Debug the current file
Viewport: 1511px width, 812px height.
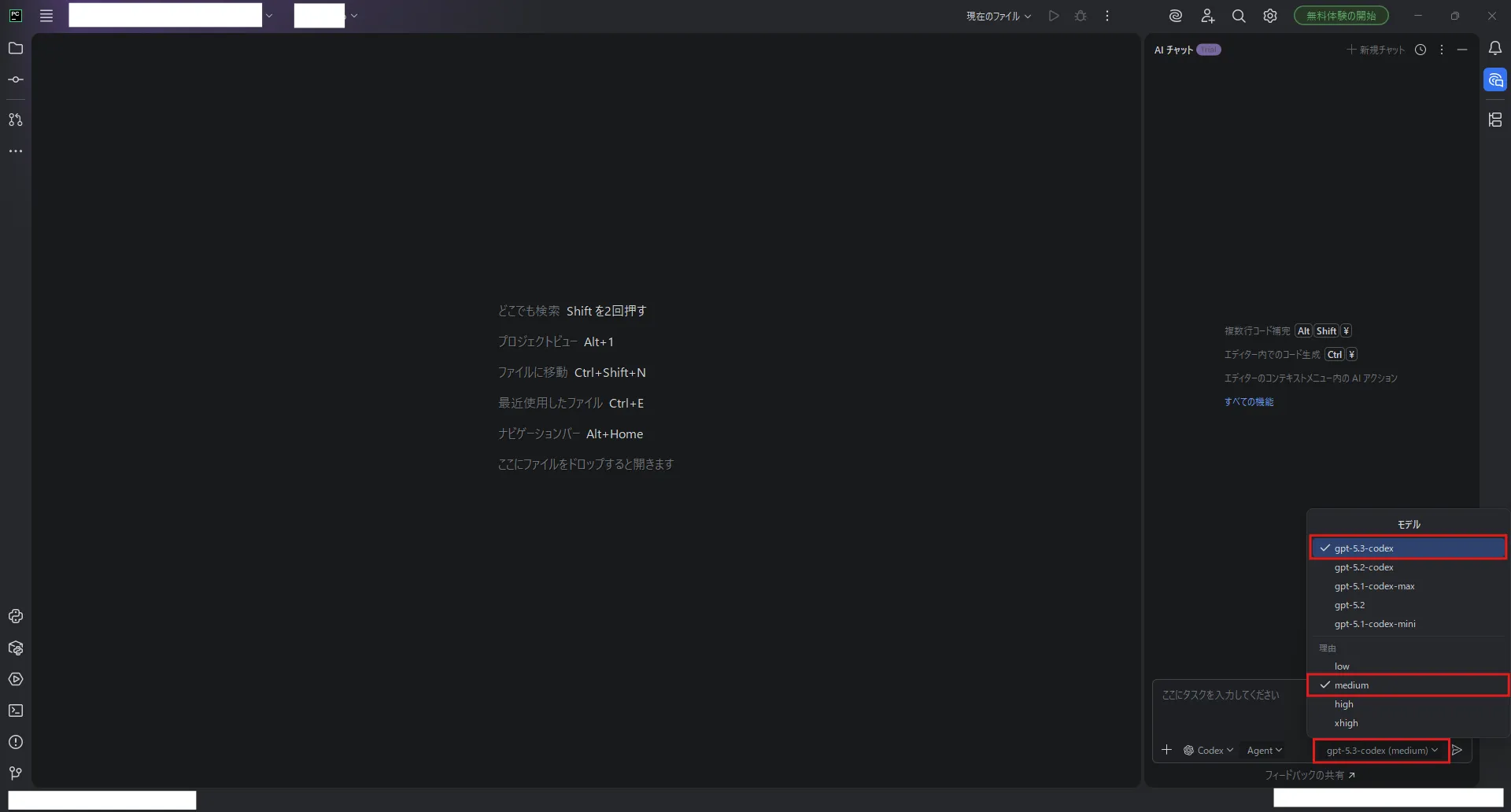pyautogui.click(x=1081, y=16)
